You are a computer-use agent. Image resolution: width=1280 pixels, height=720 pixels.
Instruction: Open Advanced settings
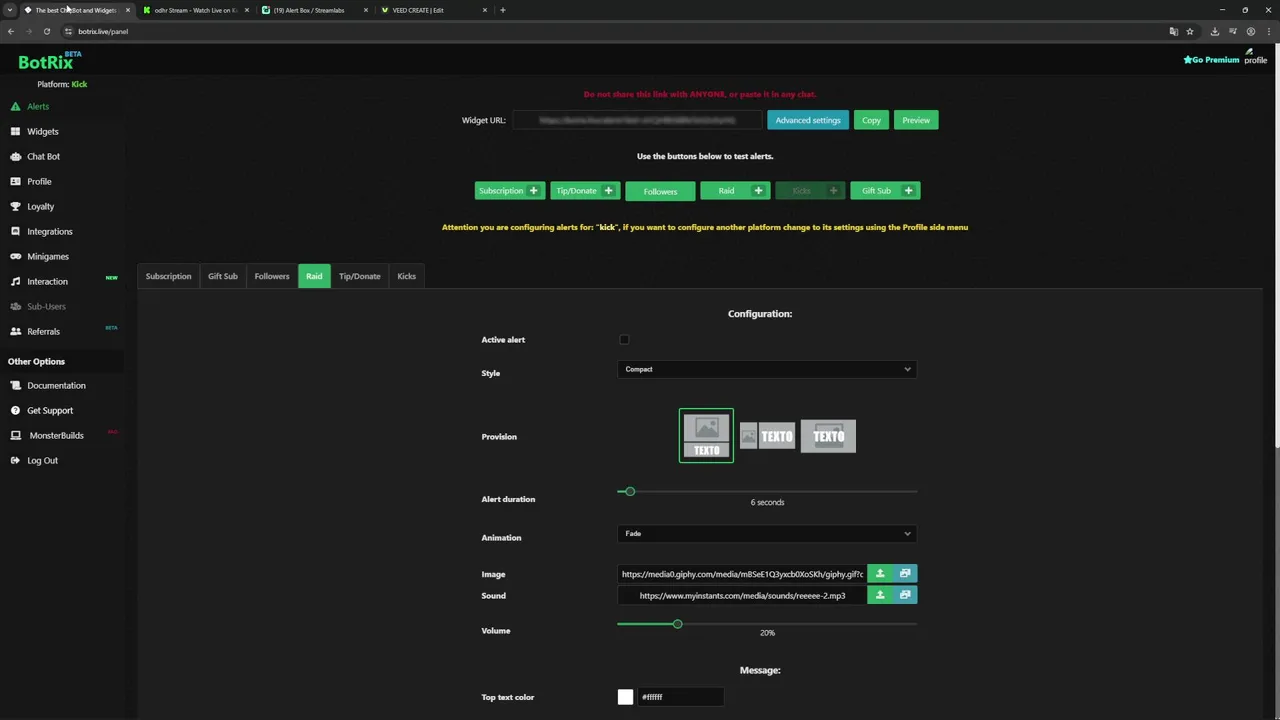808,120
